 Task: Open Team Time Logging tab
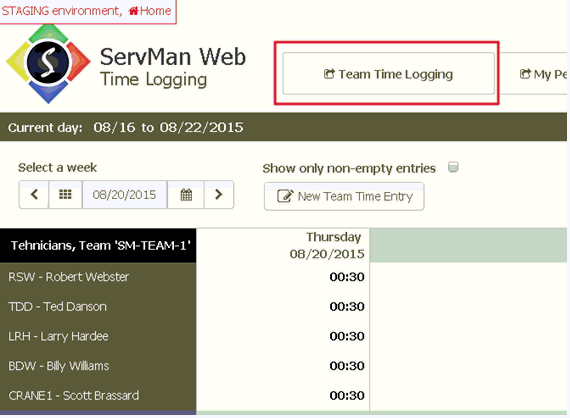point(389,74)
